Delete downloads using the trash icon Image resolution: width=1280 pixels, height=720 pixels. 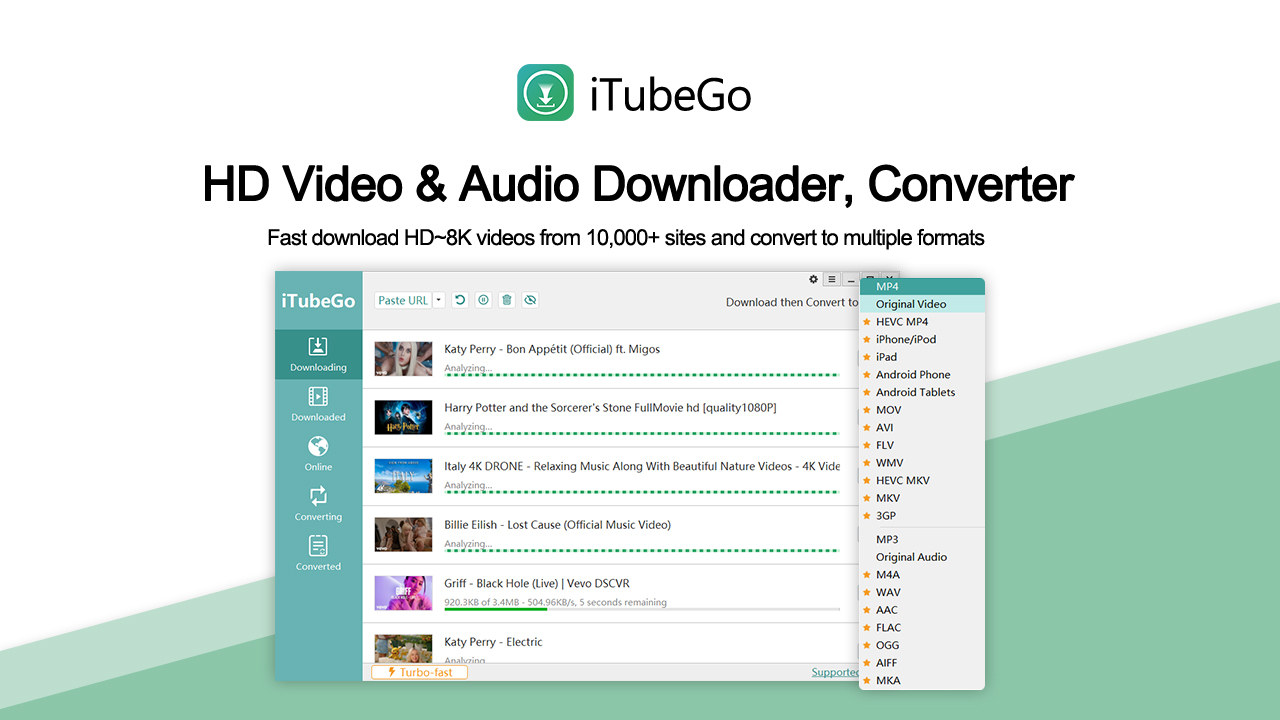point(506,300)
